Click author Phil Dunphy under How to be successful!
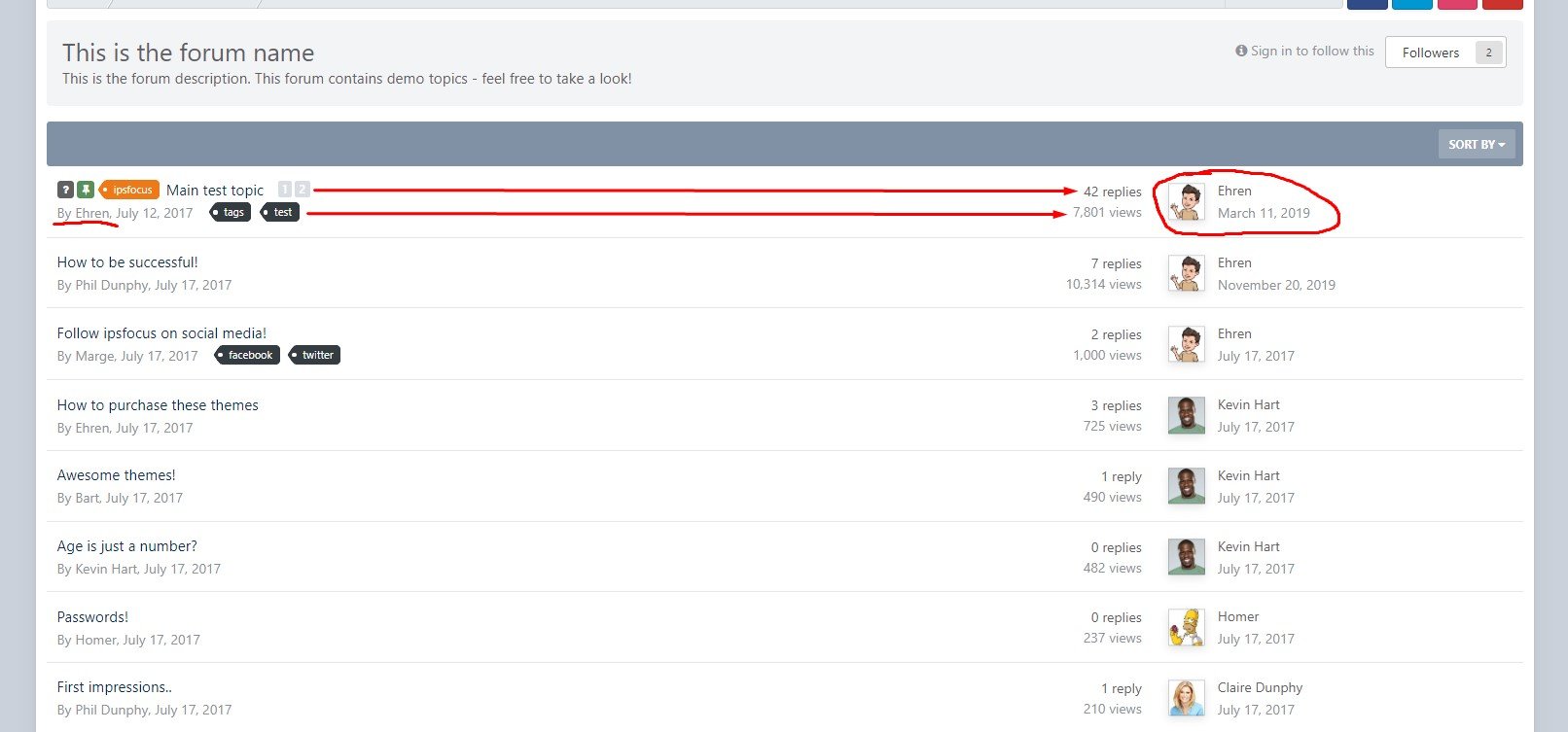The width and height of the screenshot is (1568, 732). coord(112,285)
